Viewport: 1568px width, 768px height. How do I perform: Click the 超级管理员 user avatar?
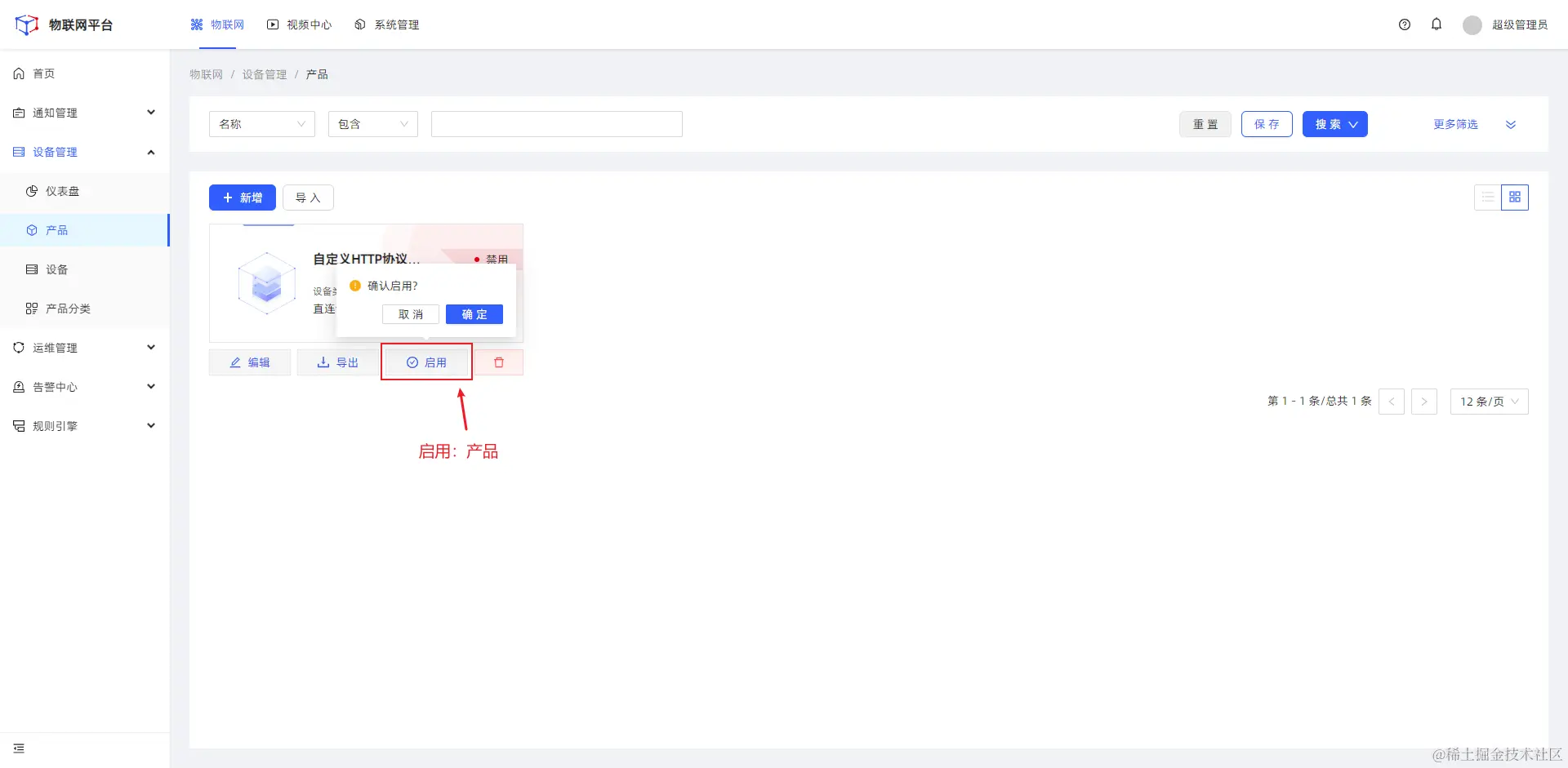(1472, 25)
